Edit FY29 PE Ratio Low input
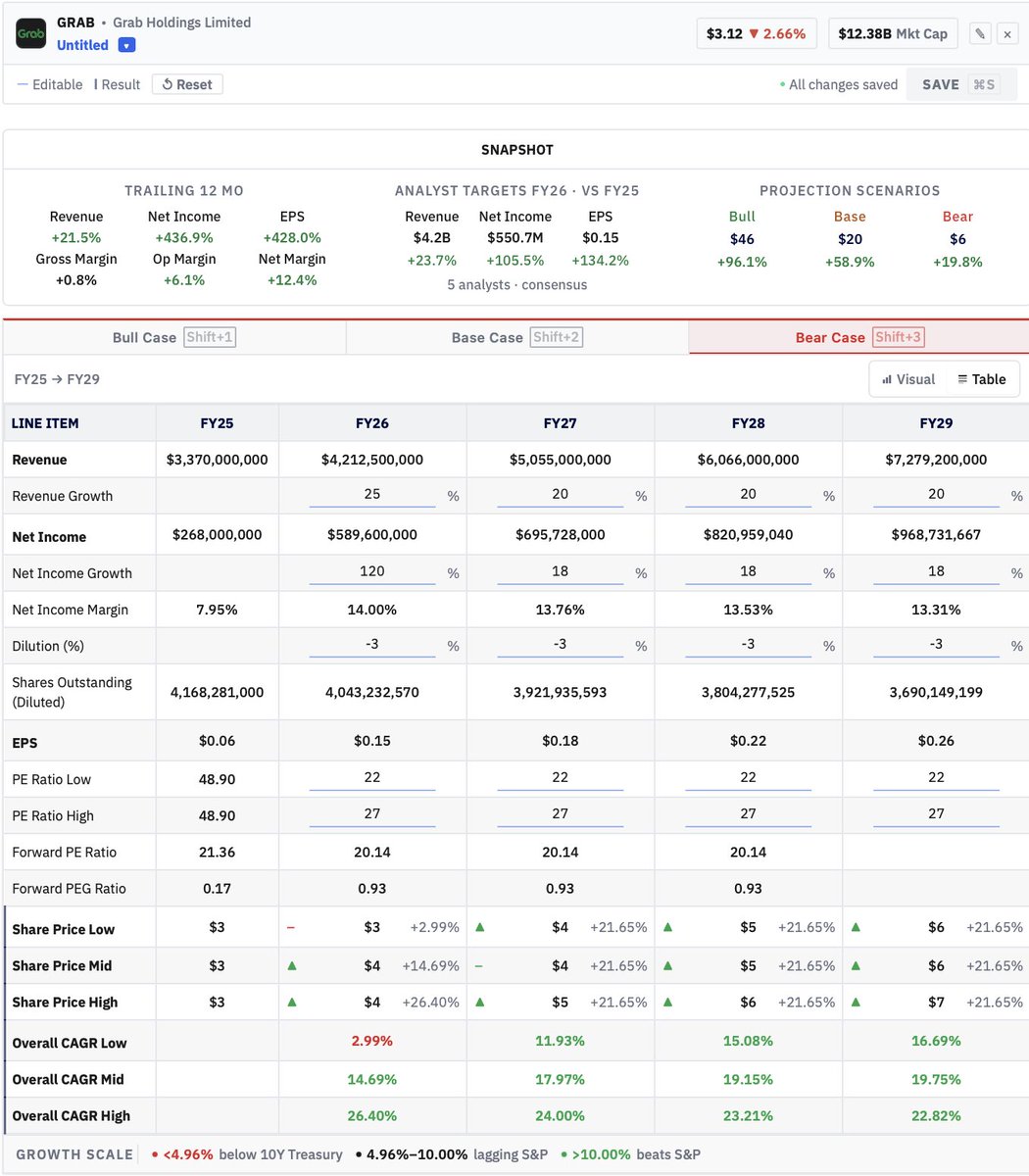This screenshot has width=1029, height=1176. coord(936,777)
